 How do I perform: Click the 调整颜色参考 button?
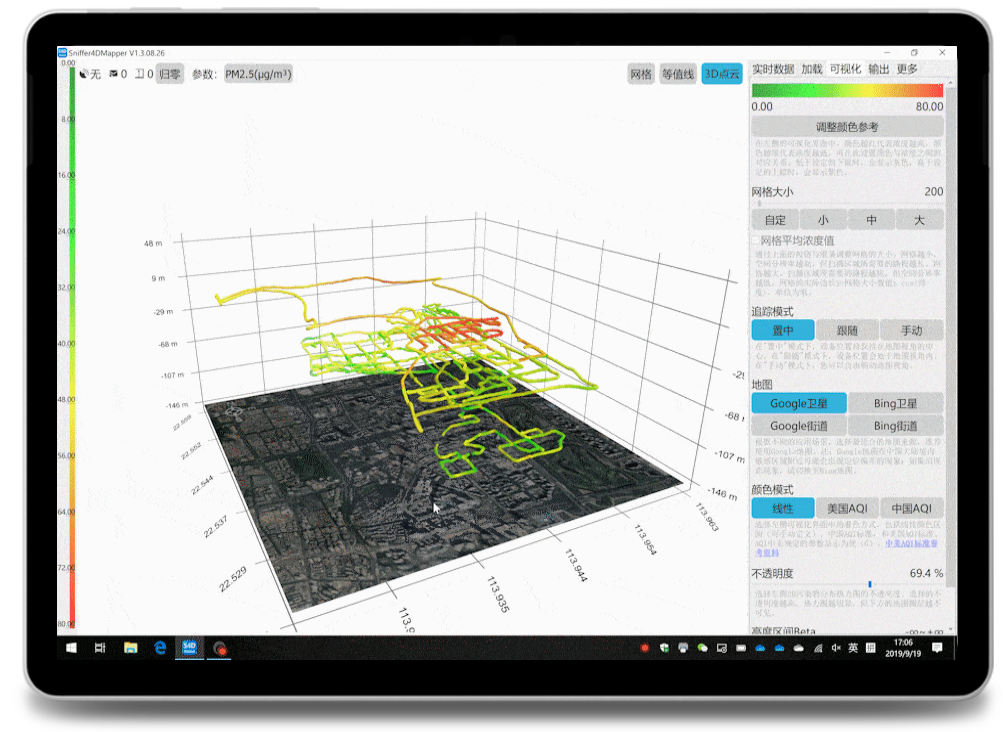847,127
